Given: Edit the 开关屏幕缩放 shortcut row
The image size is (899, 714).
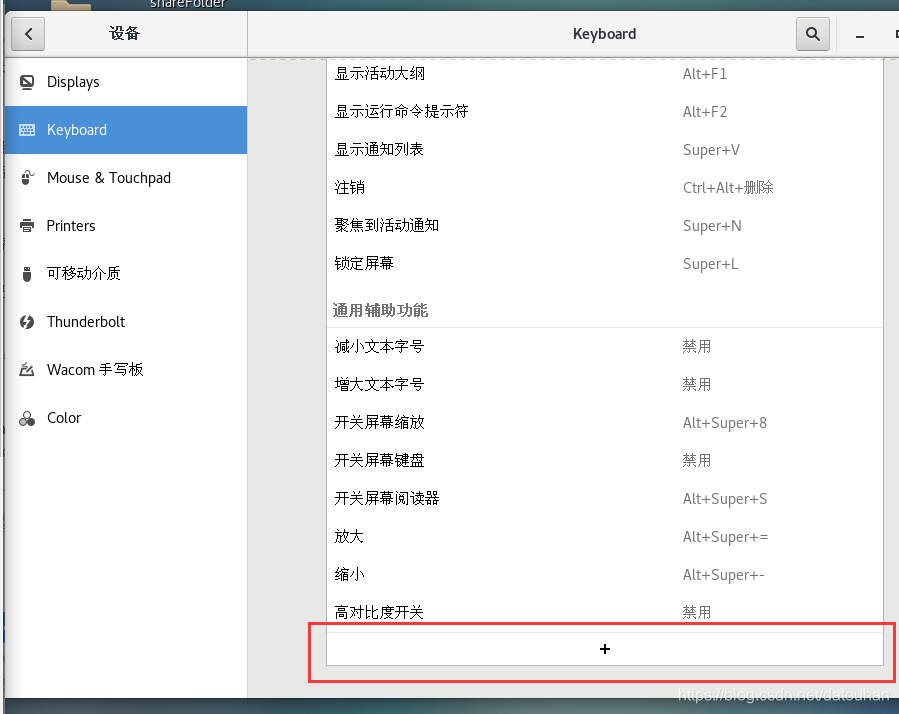Looking at the screenshot, I should 605,422.
